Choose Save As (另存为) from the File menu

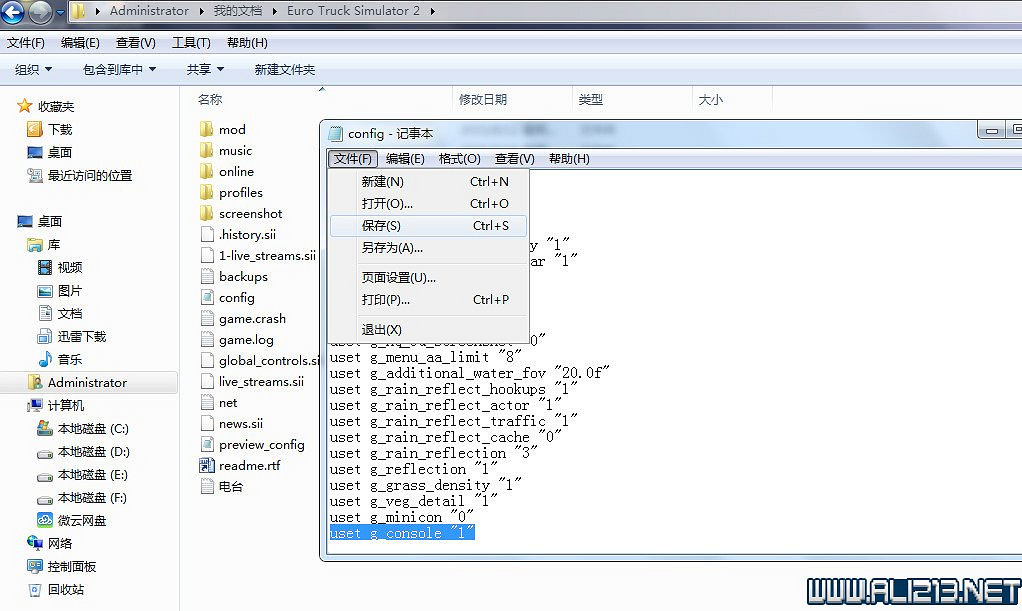pos(392,248)
